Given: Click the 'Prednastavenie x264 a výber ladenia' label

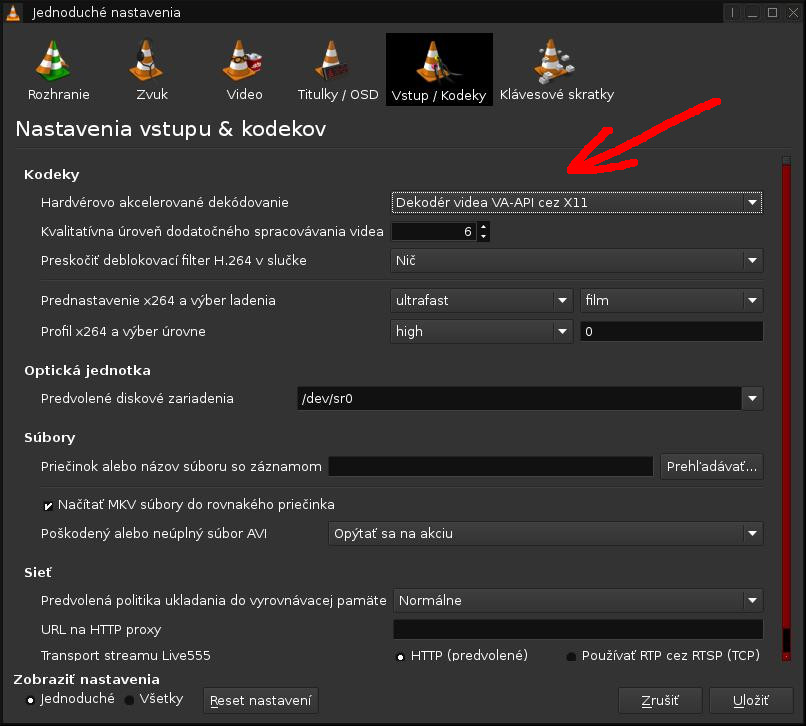Looking at the screenshot, I should click(158, 300).
